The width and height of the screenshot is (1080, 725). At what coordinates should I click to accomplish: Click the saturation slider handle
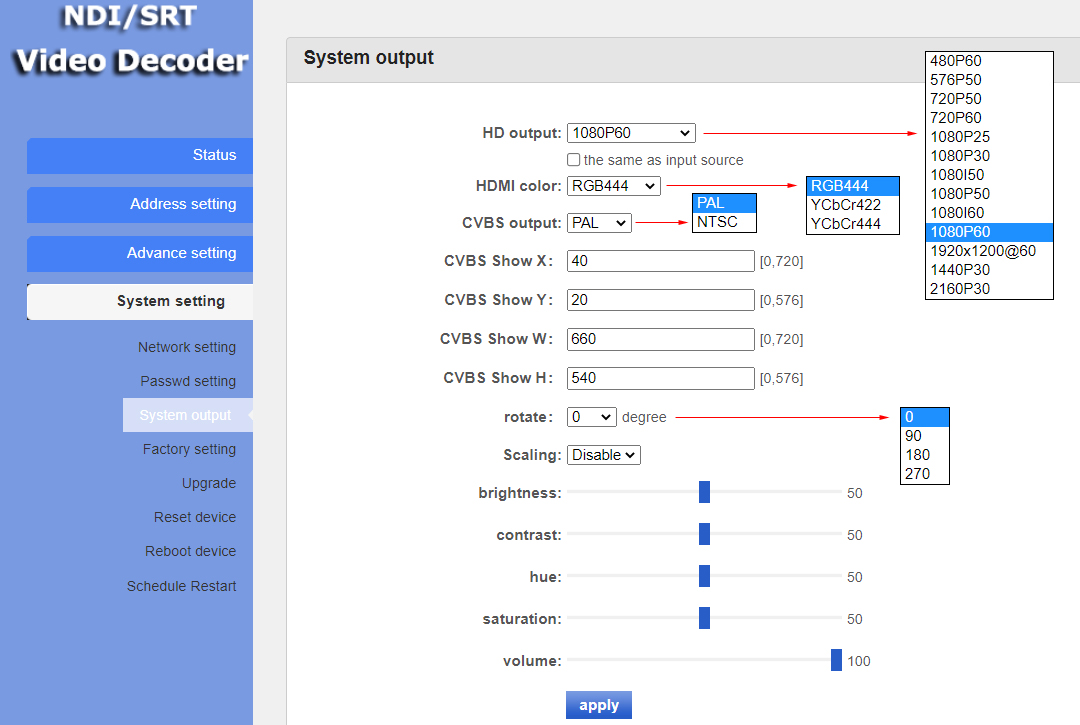coord(704,618)
